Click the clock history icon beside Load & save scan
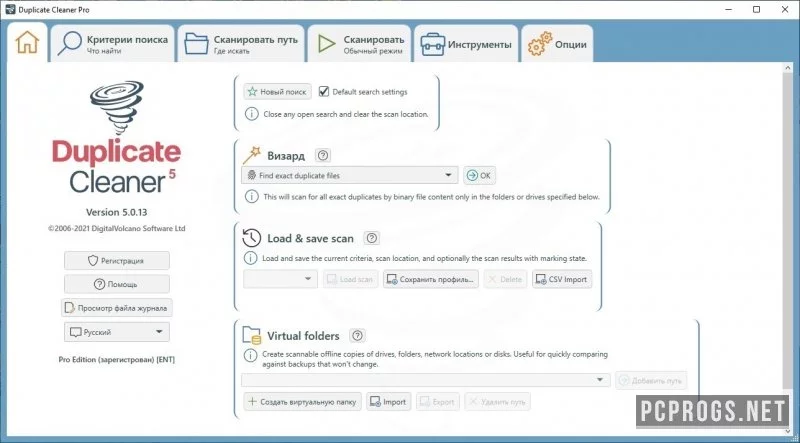The image size is (800, 443). (x=252, y=238)
